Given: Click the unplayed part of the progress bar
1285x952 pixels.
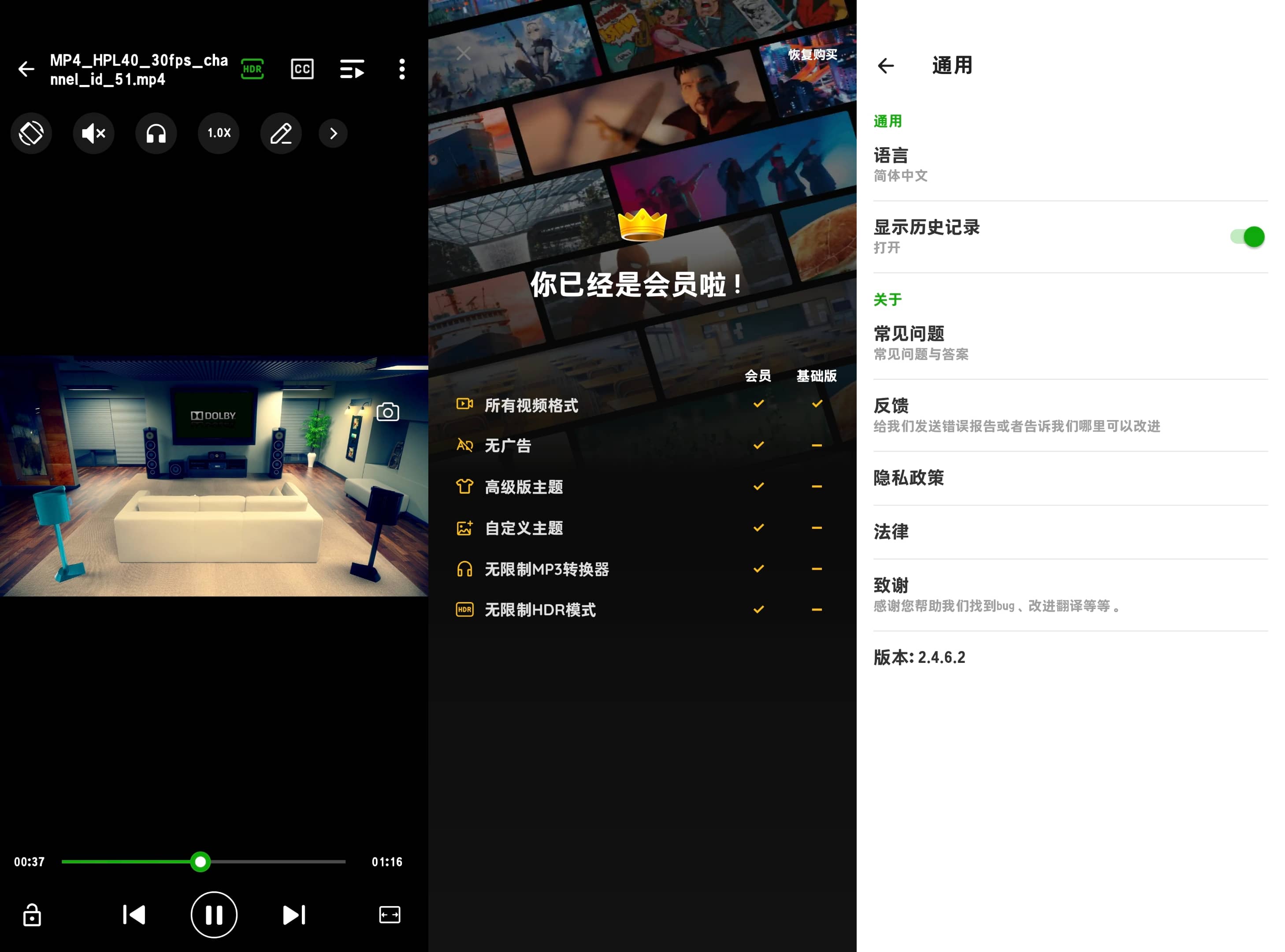Looking at the screenshot, I should point(279,862).
